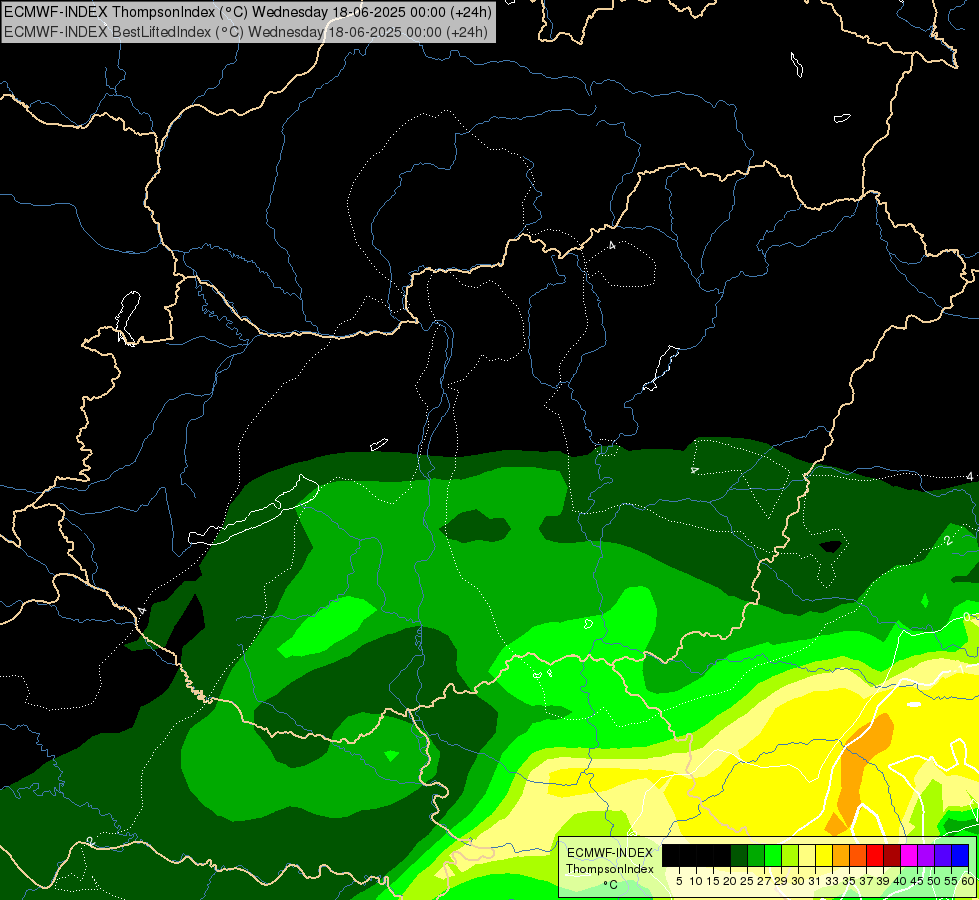This screenshot has width=979, height=900.
Task: Select the violet 50–55 legend swatch
Action: (x=943, y=856)
